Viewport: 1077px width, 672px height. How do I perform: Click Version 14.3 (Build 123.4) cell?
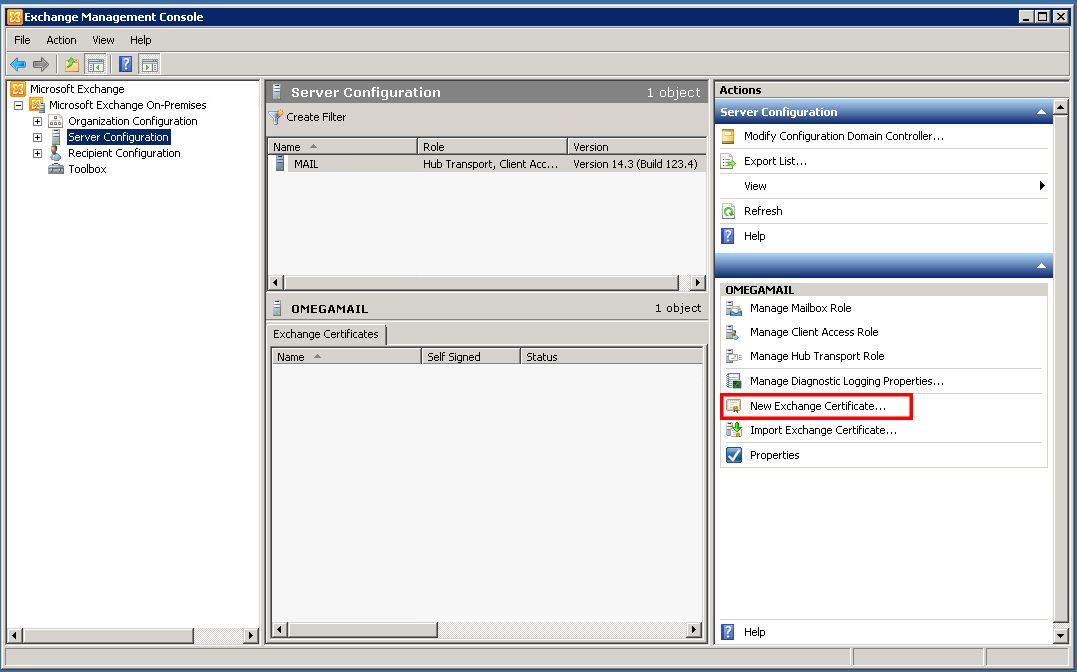point(635,164)
